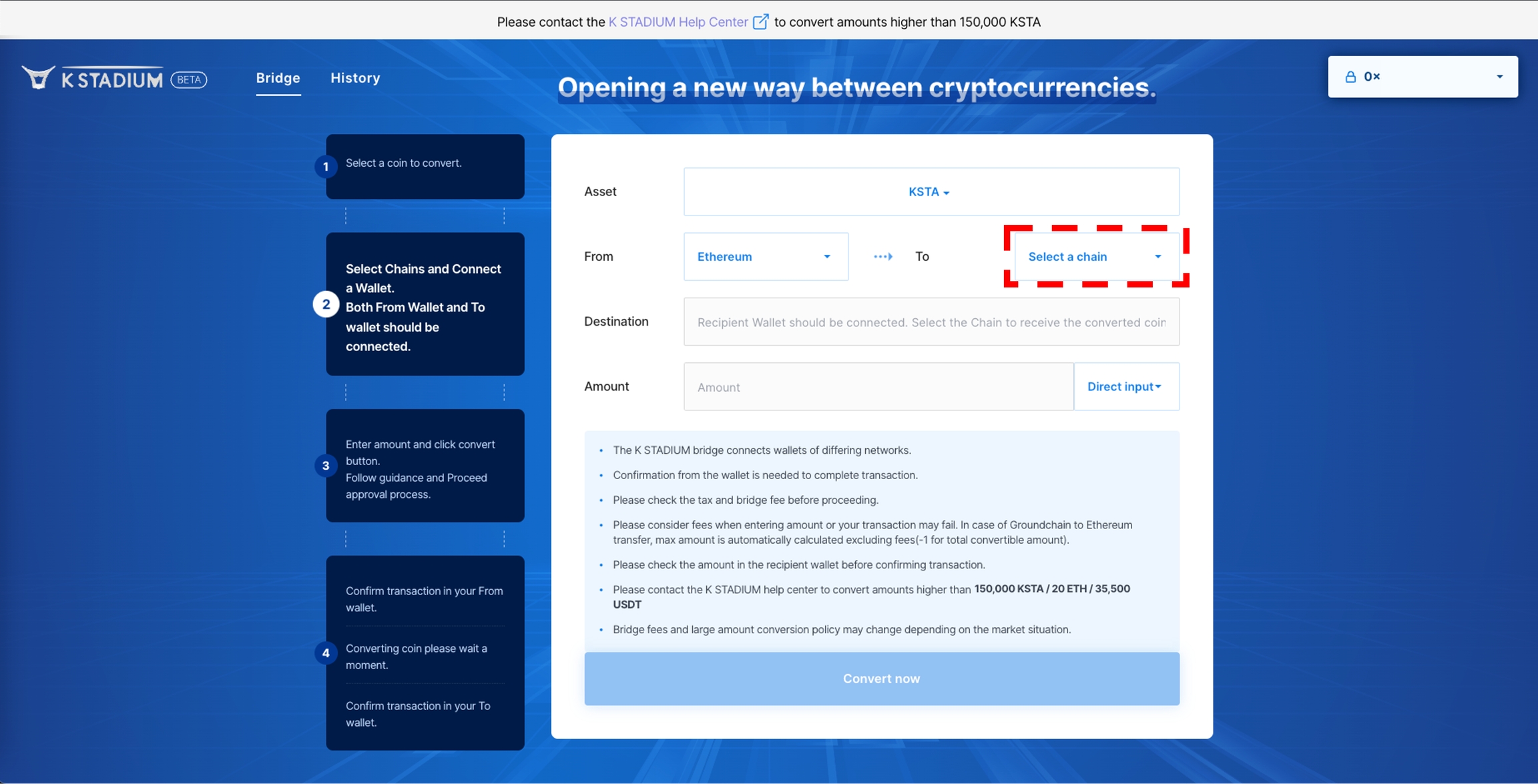
Task: Select step 2 Select Chains and Connect card
Action: (425, 304)
